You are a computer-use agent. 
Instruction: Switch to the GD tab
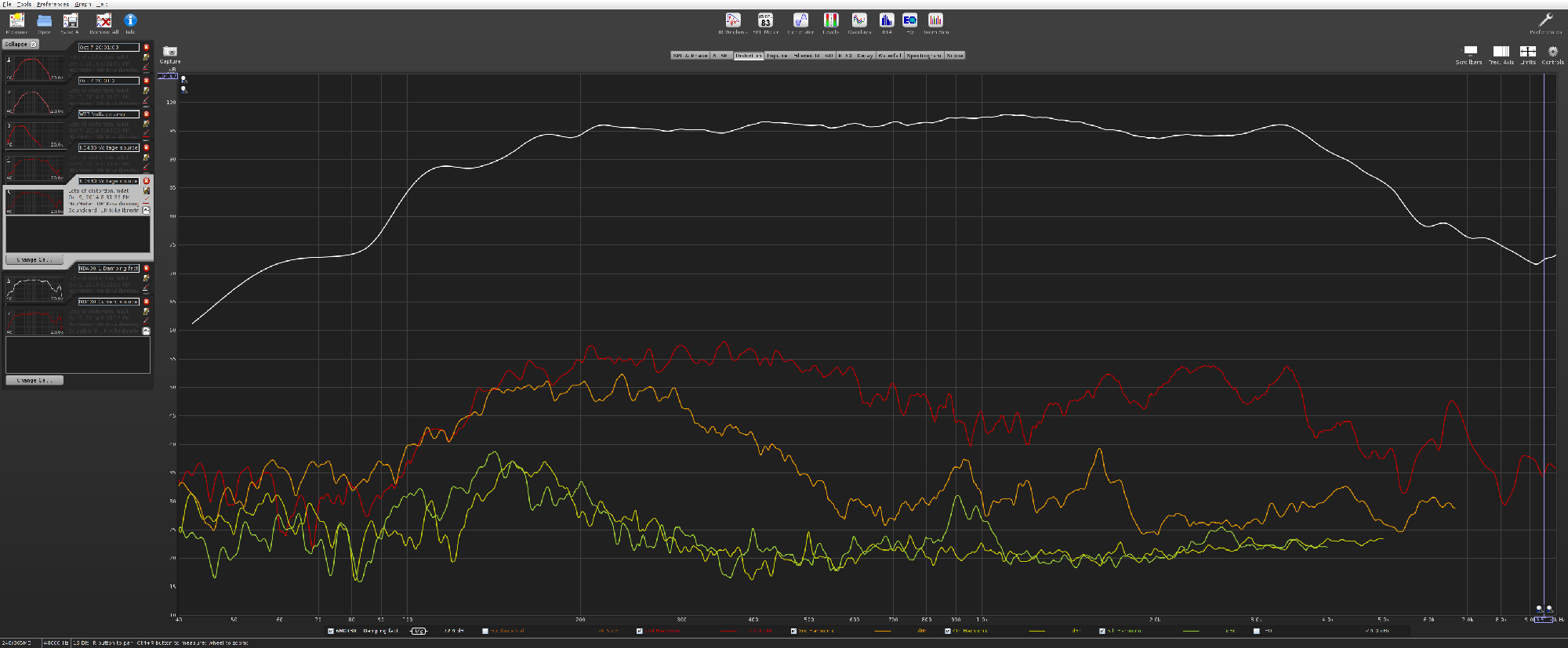point(829,56)
